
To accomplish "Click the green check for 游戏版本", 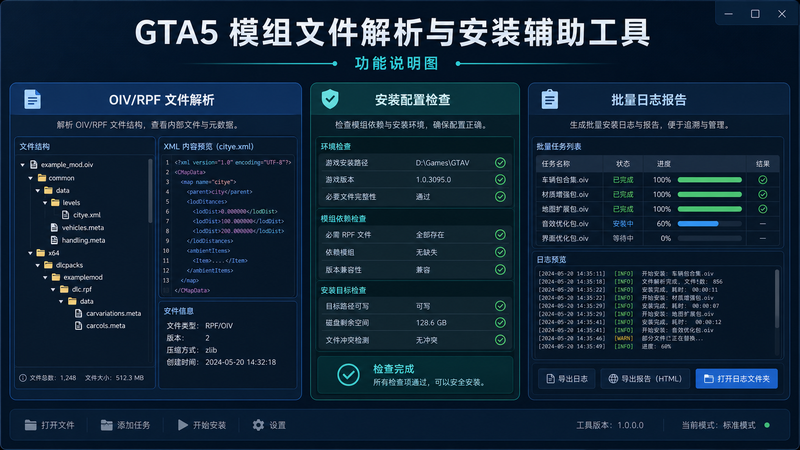I will tap(500, 180).
